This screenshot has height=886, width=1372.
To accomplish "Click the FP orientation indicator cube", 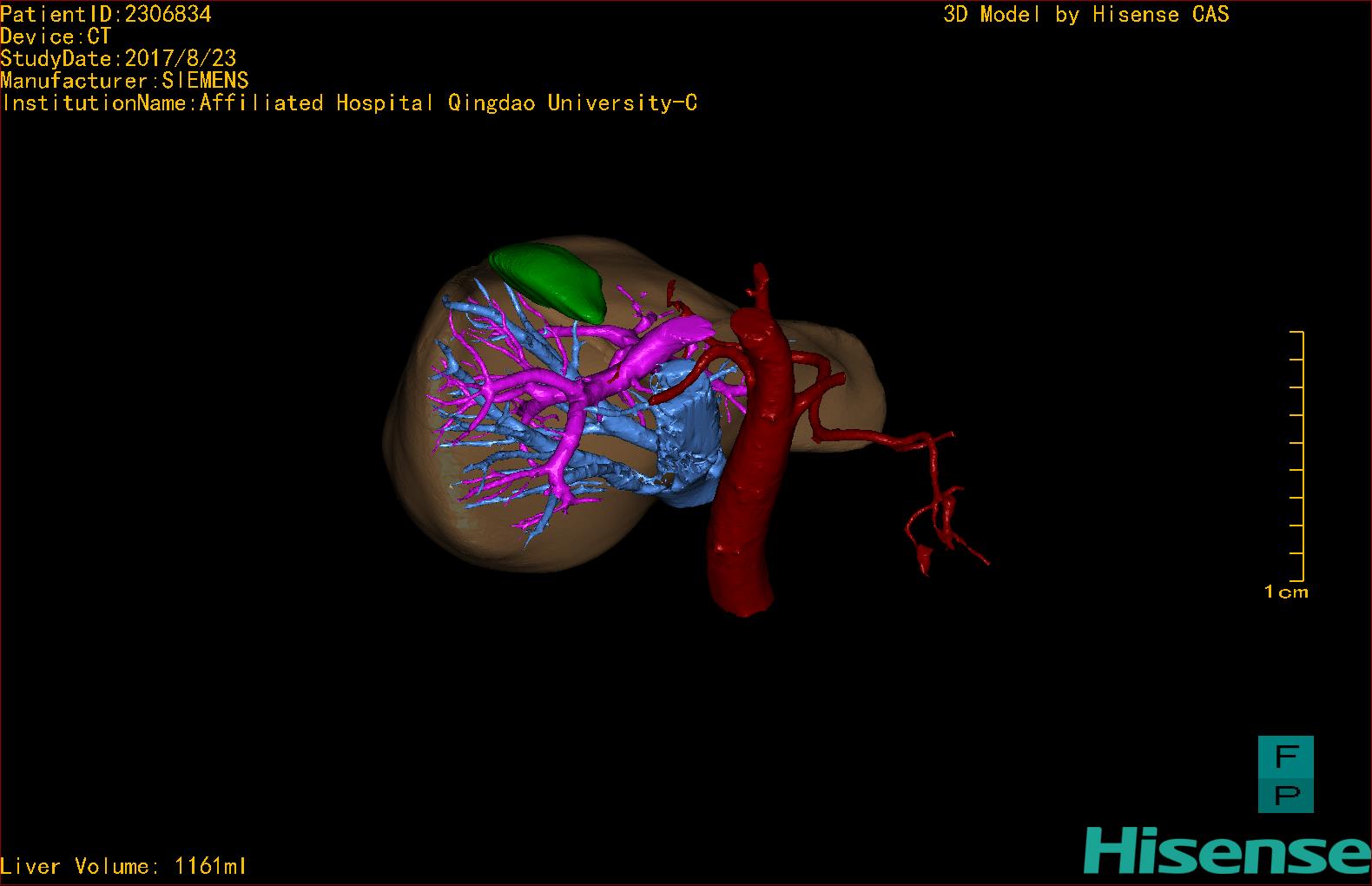I will (1285, 774).
